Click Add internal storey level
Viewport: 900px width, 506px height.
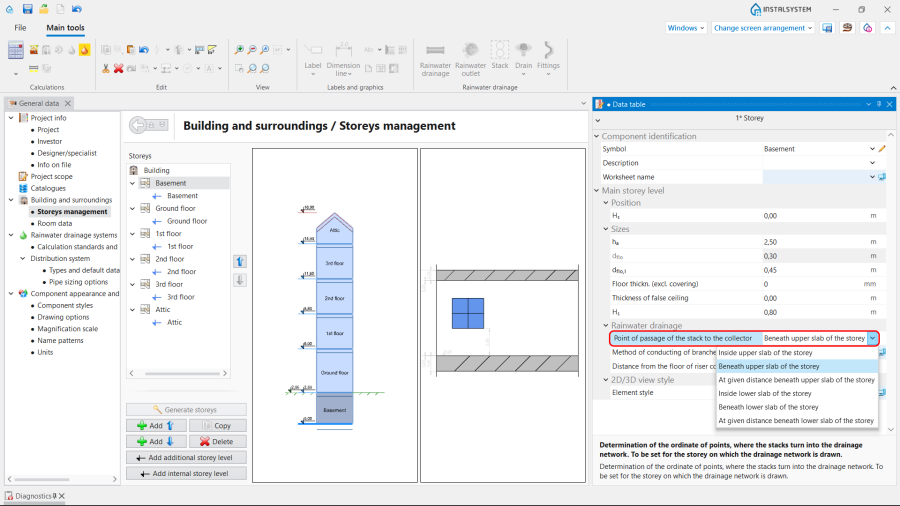tap(187, 474)
